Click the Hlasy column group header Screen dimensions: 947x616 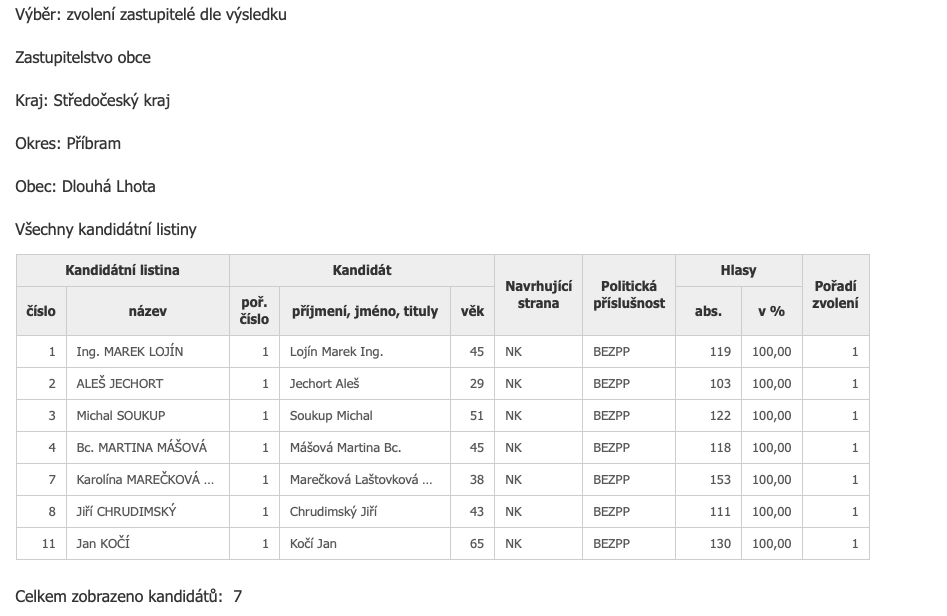point(738,270)
